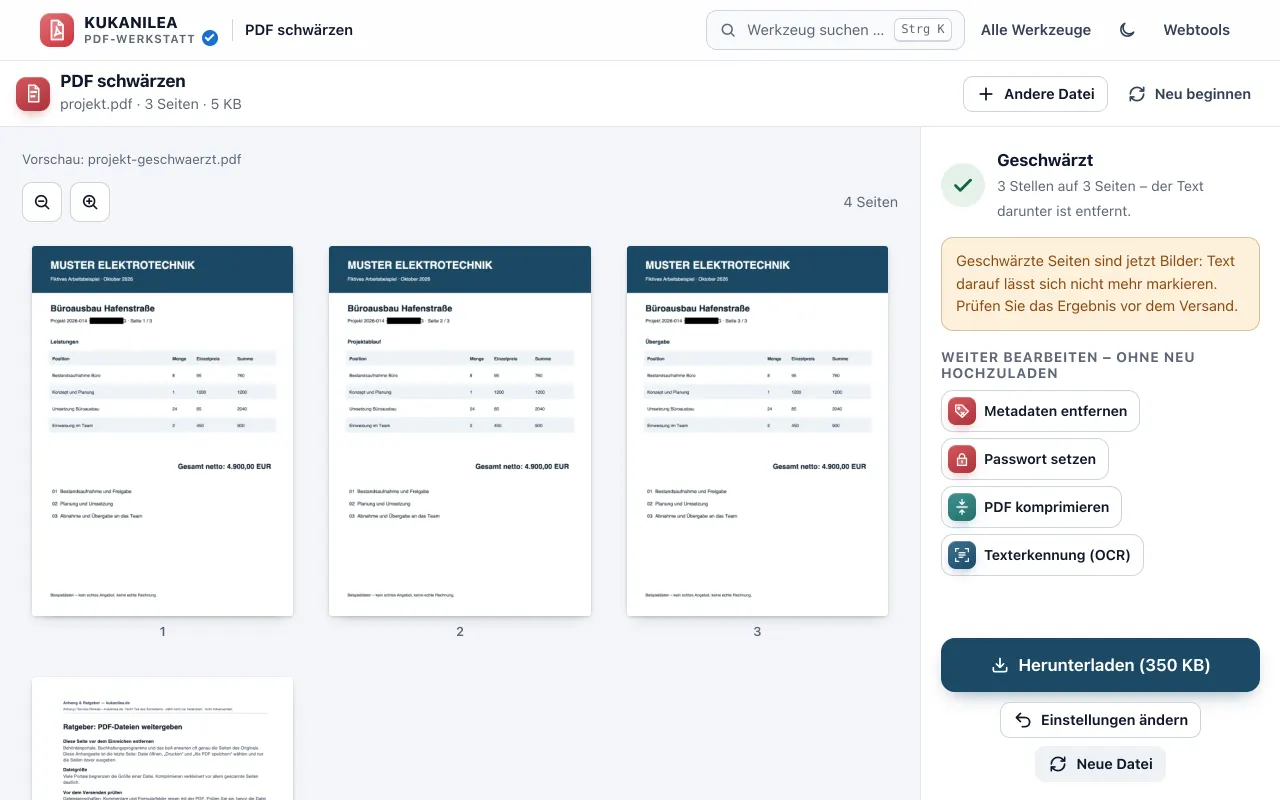Click Neue Datei button

tap(1100, 764)
